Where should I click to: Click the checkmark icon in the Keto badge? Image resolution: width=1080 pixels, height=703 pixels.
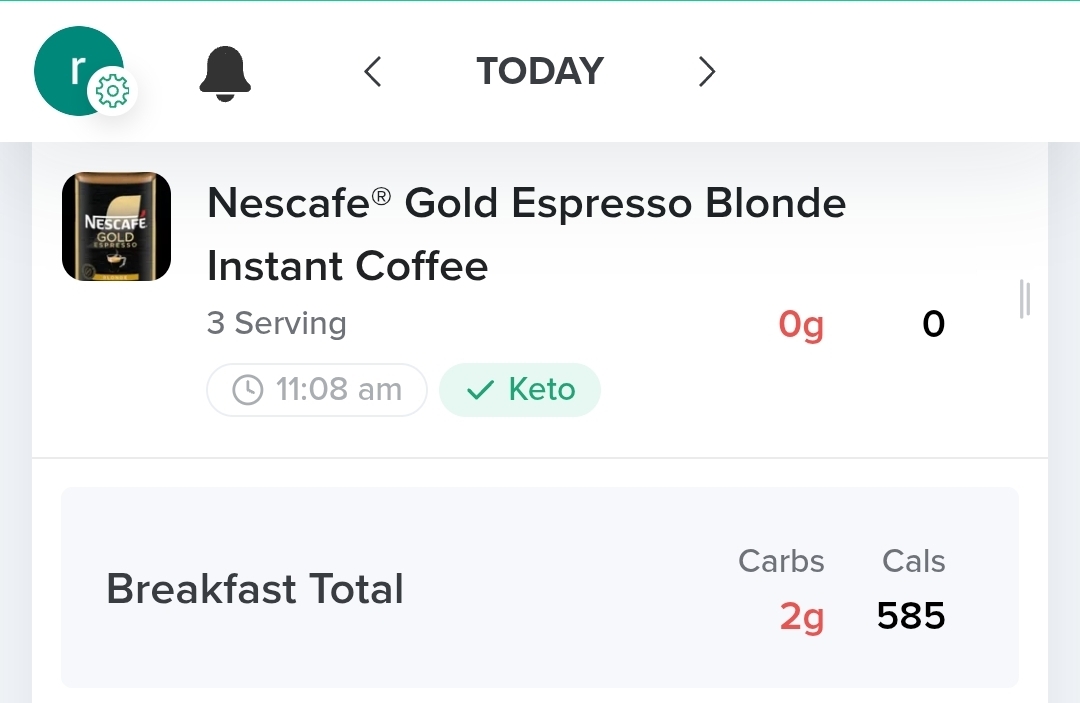pyautogui.click(x=480, y=390)
